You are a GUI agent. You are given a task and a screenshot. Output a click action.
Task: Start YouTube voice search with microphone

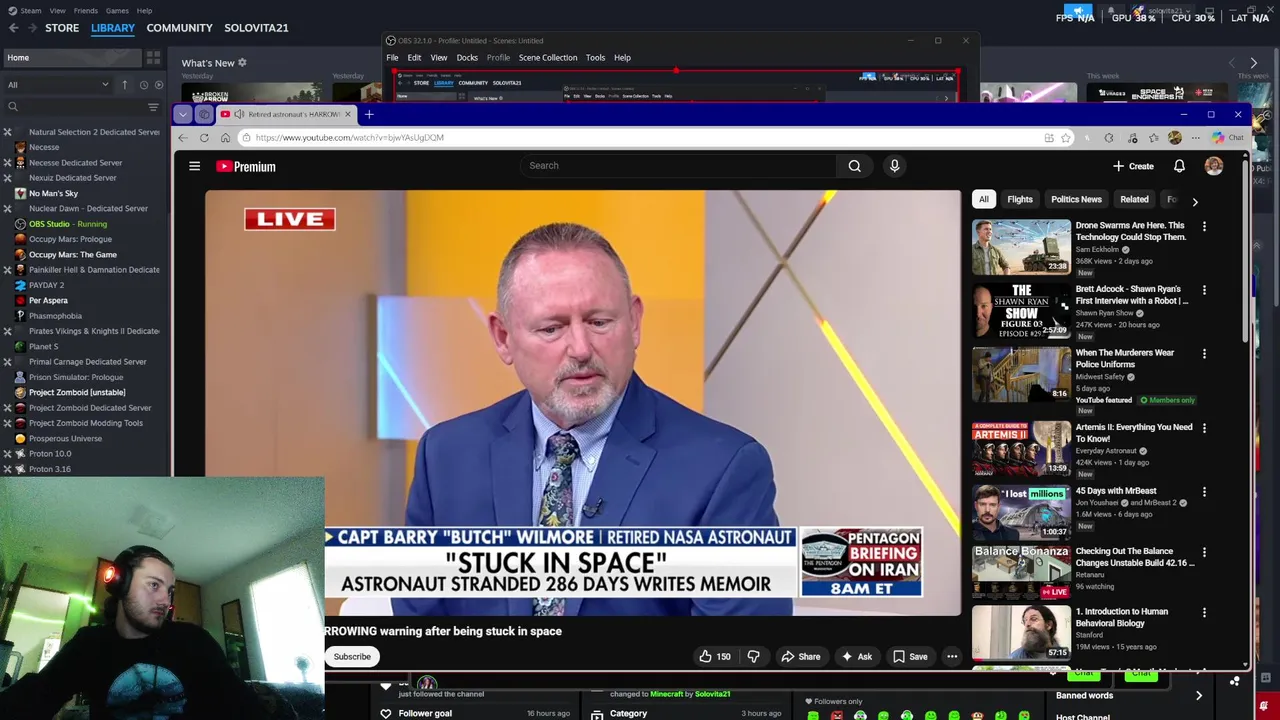(x=894, y=166)
